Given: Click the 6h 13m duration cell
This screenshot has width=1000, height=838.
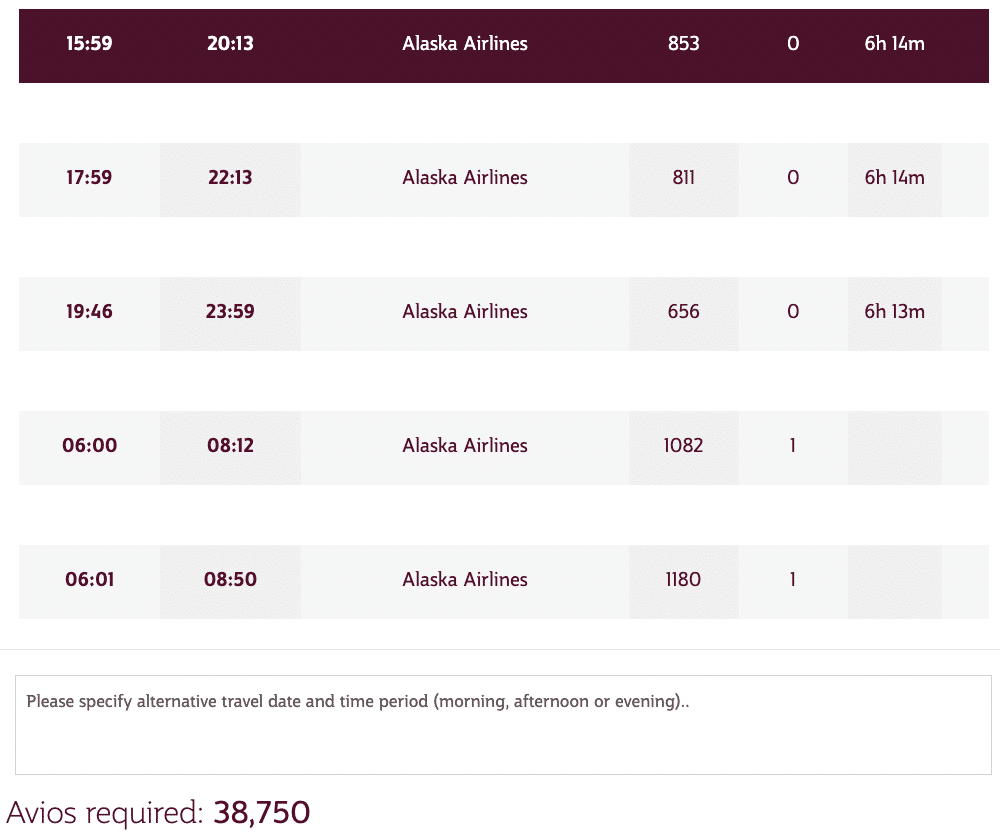Looking at the screenshot, I should (x=894, y=312).
